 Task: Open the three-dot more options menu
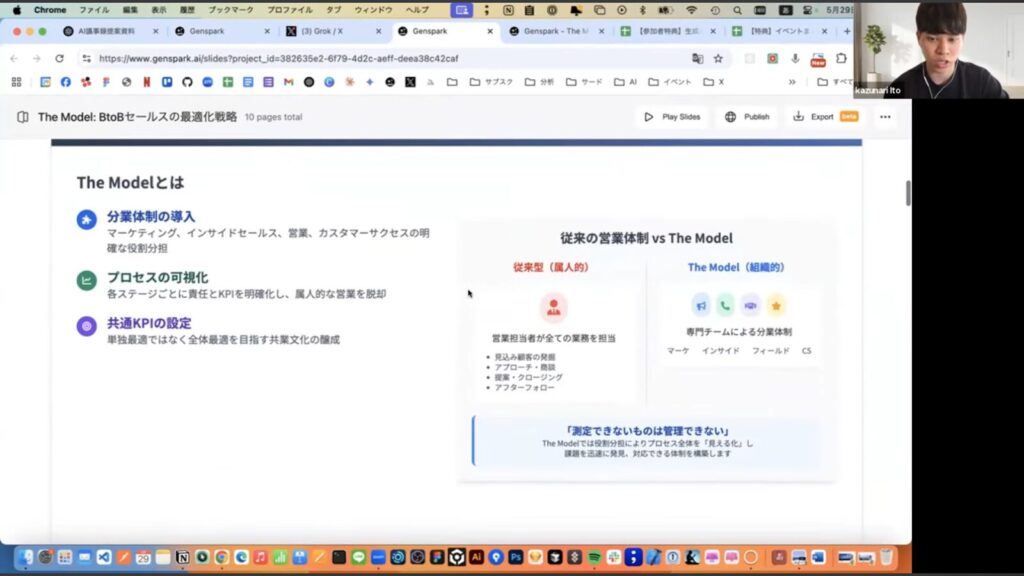[885, 117]
